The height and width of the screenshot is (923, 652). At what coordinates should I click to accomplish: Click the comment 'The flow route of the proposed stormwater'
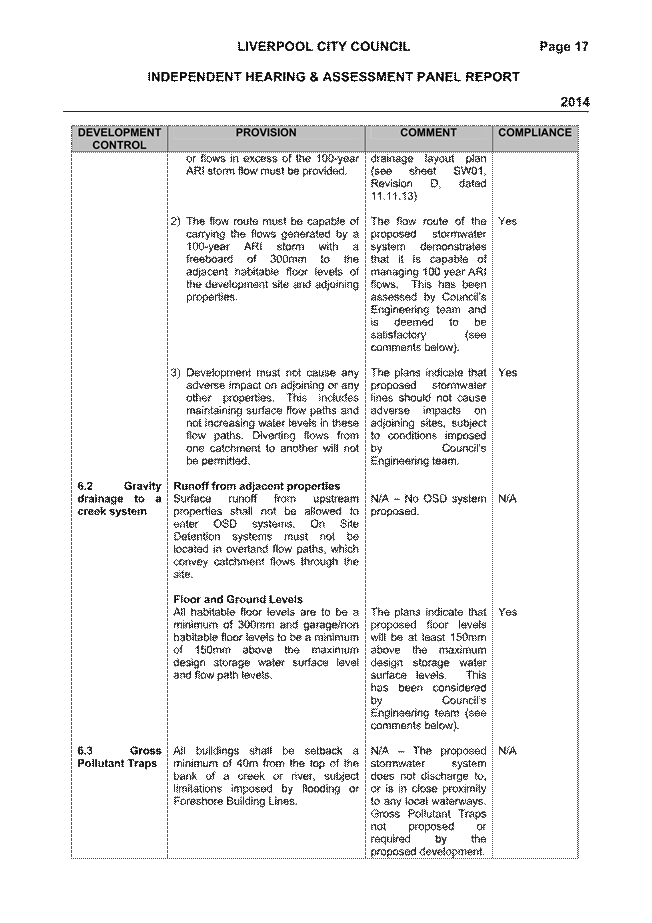[x=428, y=284]
